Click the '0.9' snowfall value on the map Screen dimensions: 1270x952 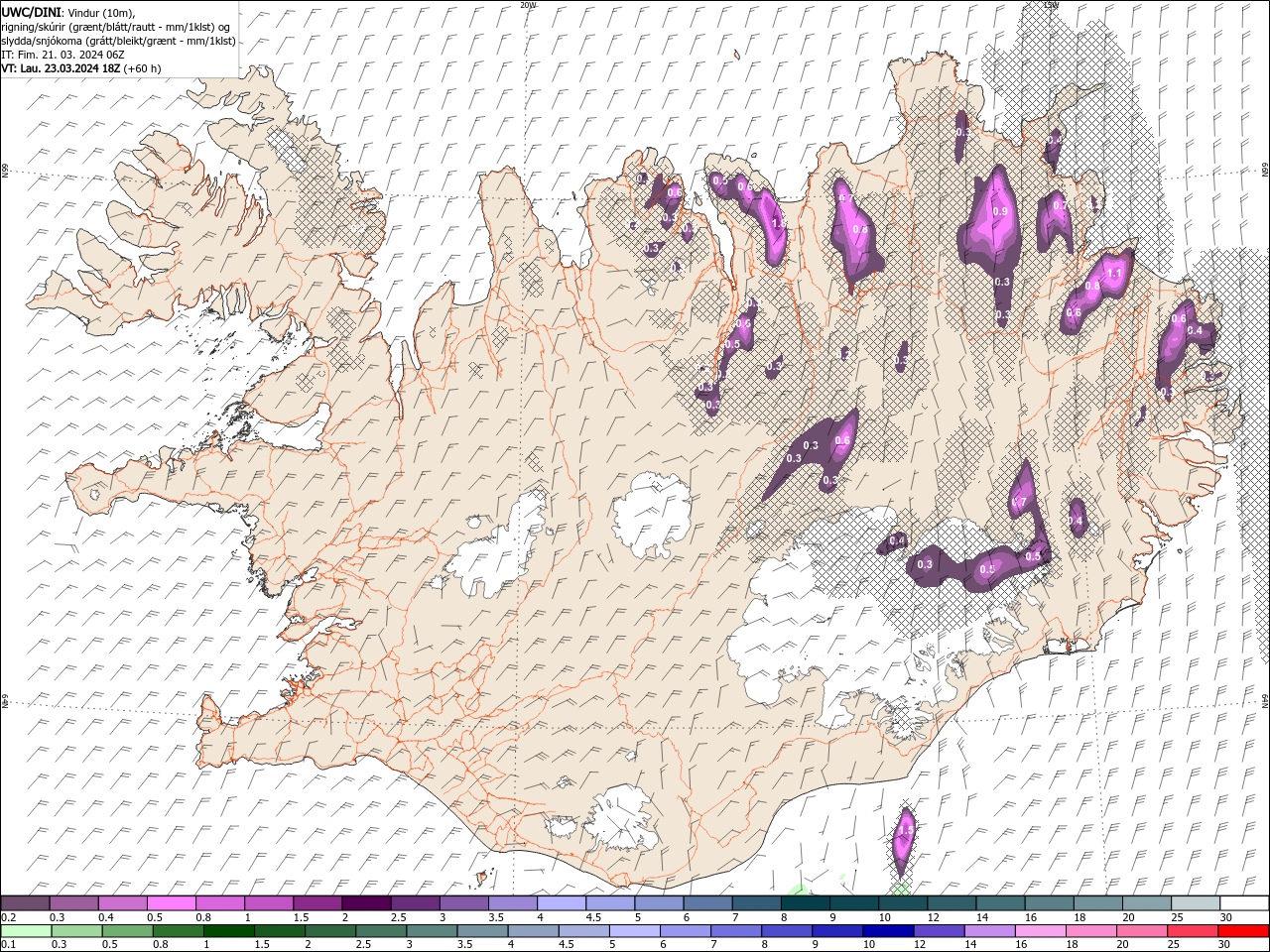pyautogui.click(x=1000, y=211)
